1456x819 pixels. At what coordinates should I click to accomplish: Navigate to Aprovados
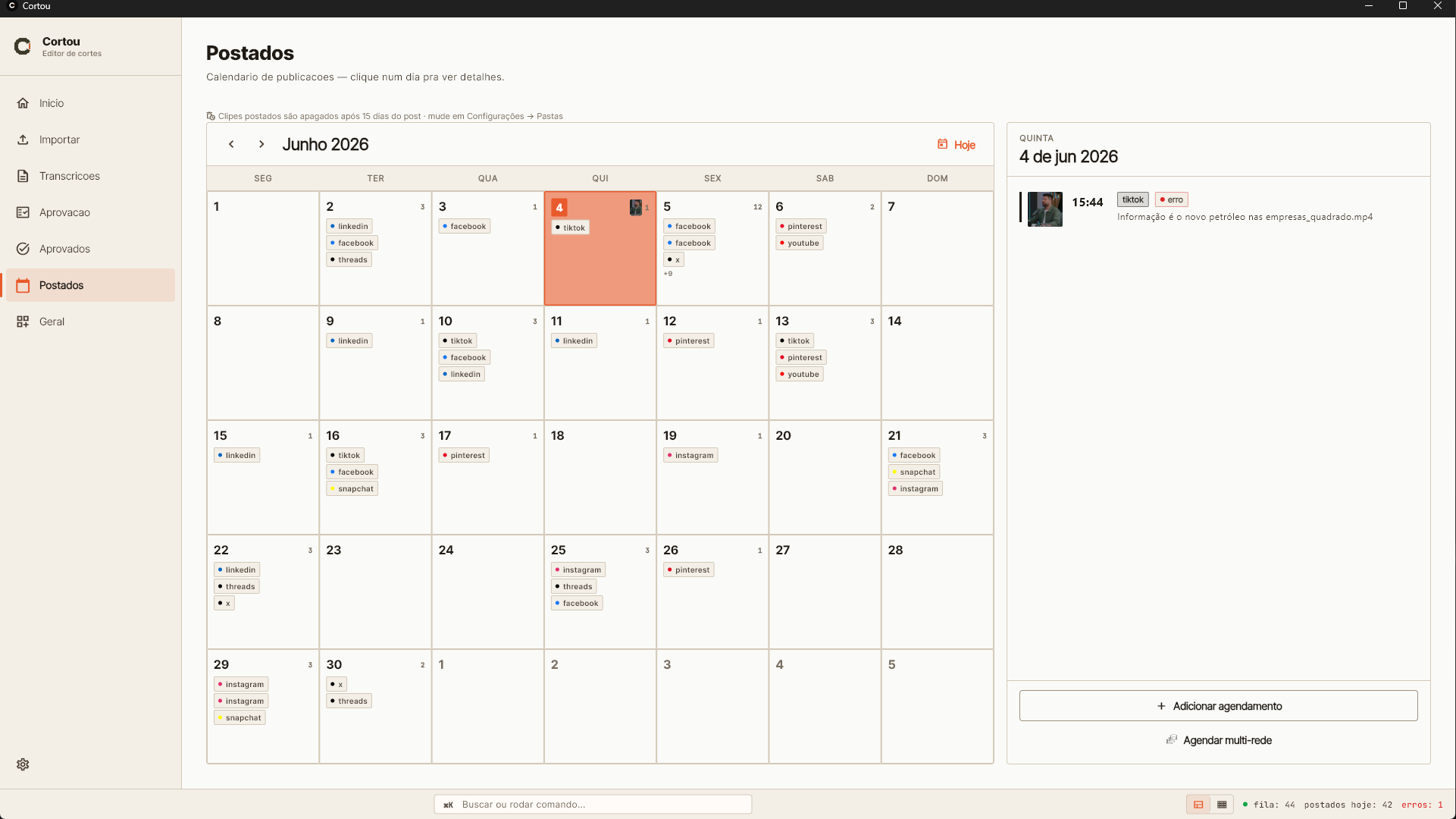coord(90,249)
